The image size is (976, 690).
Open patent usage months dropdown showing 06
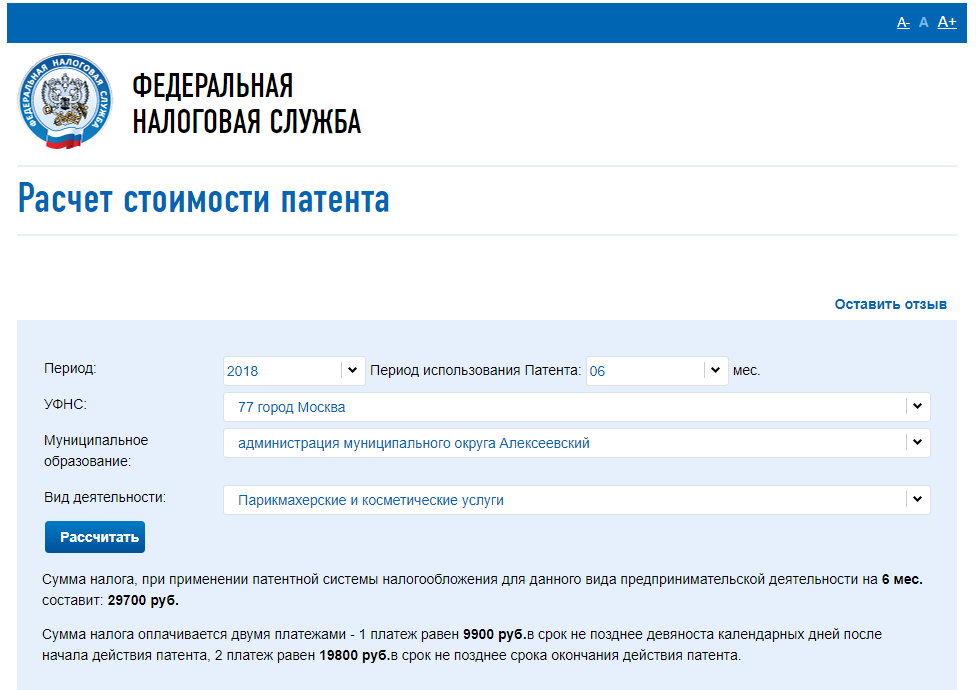tap(657, 371)
